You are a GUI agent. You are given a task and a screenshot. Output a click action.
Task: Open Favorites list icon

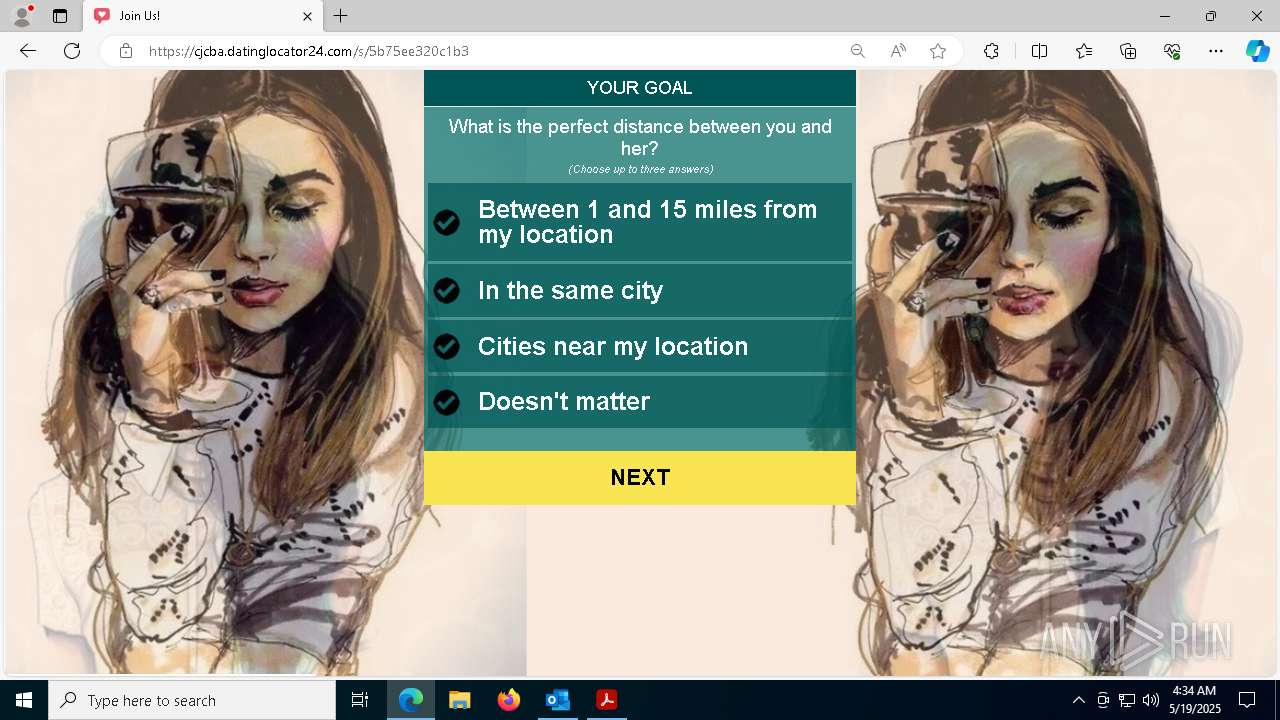coord(1084,51)
